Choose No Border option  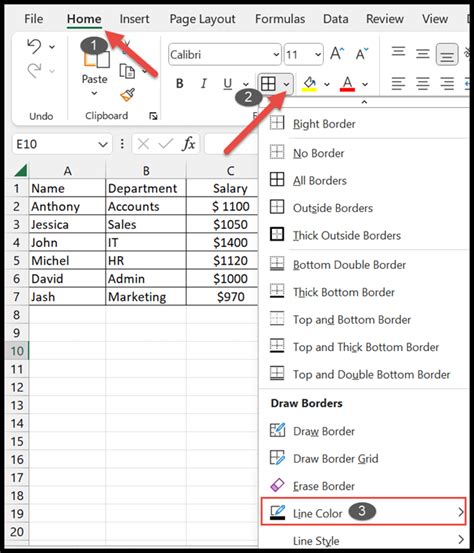[x=363, y=153]
